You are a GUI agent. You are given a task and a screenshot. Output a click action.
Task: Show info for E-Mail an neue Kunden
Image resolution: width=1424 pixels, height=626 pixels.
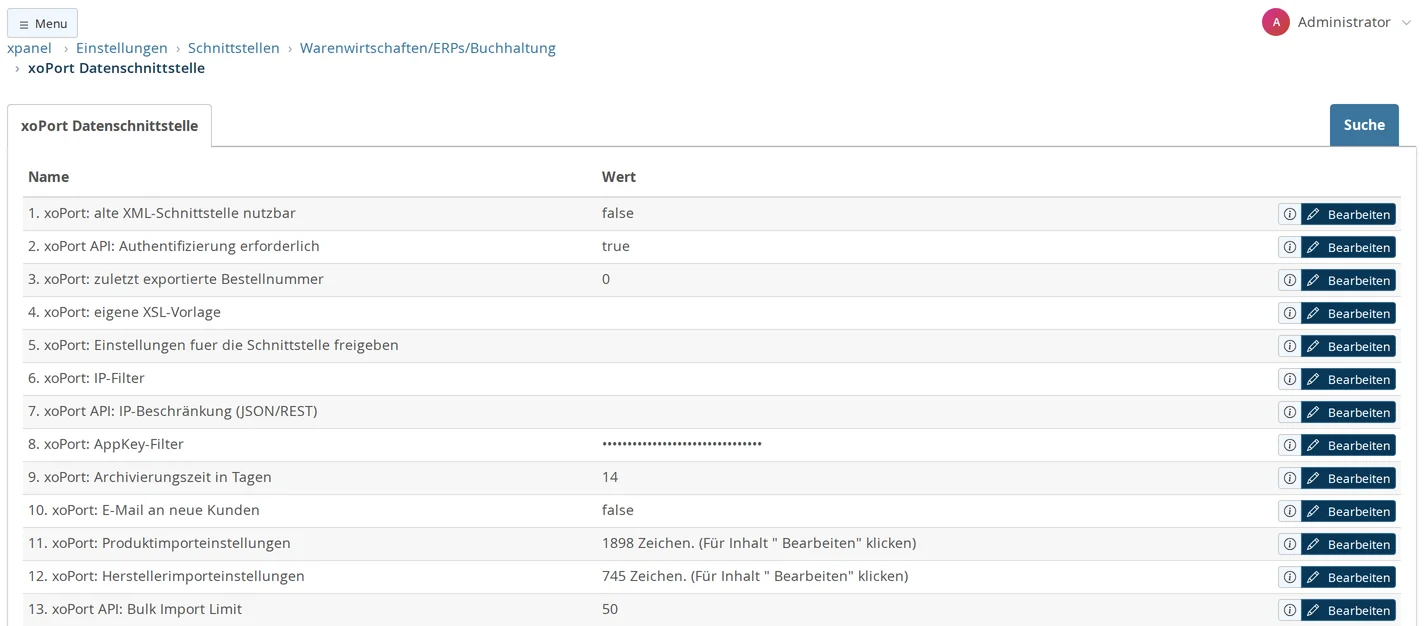[1289, 511]
